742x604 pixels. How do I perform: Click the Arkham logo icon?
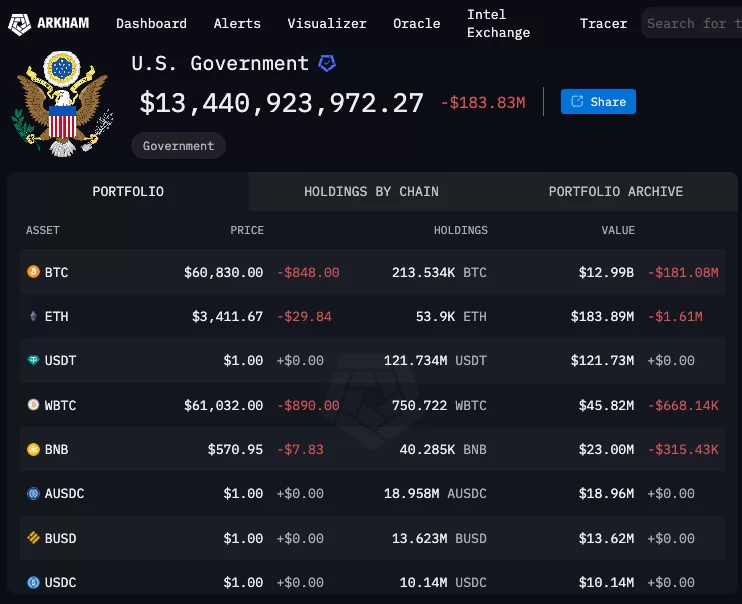coord(20,22)
